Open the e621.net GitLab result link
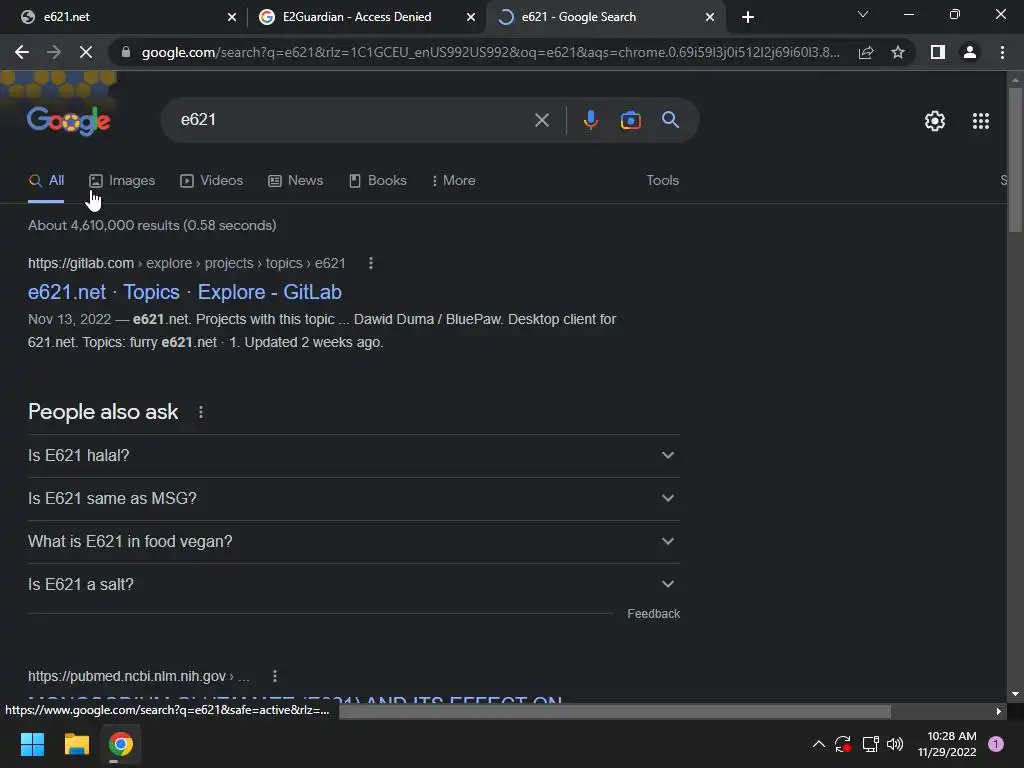The image size is (1024, 768). pos(185,292)
